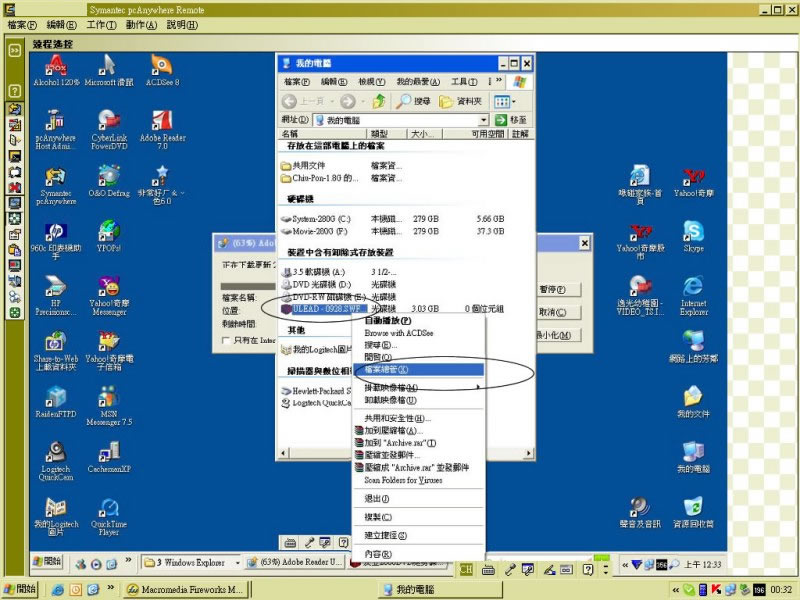The image size is (800, 600).
Task: Sort by the 名稱 column header
Action: tap(323, 134)
